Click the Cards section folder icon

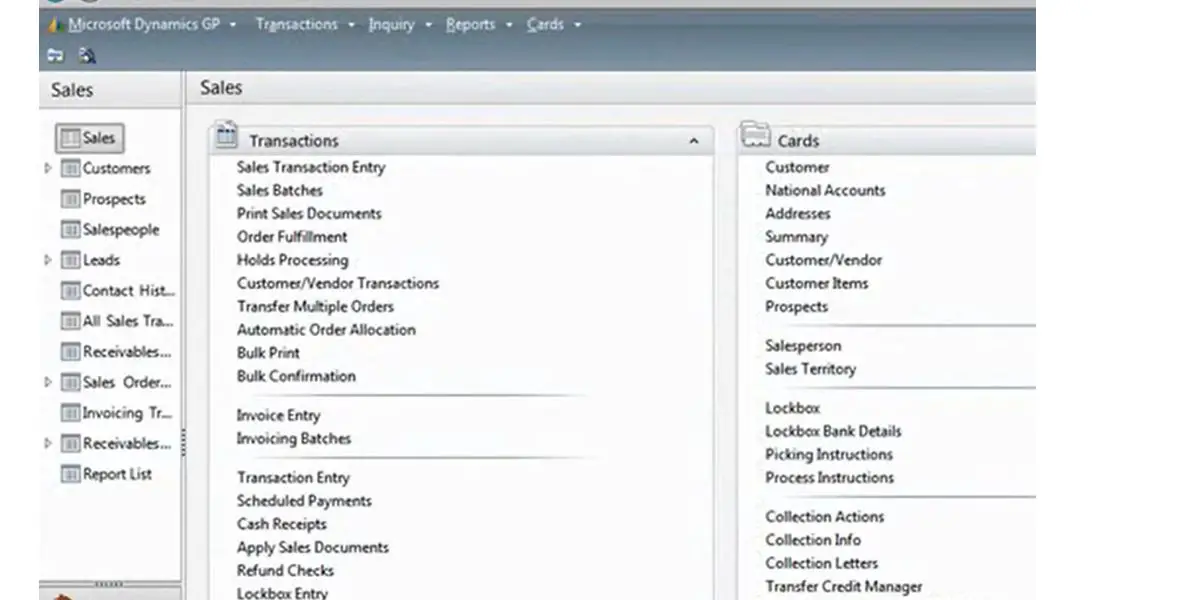tap(756, 135)
